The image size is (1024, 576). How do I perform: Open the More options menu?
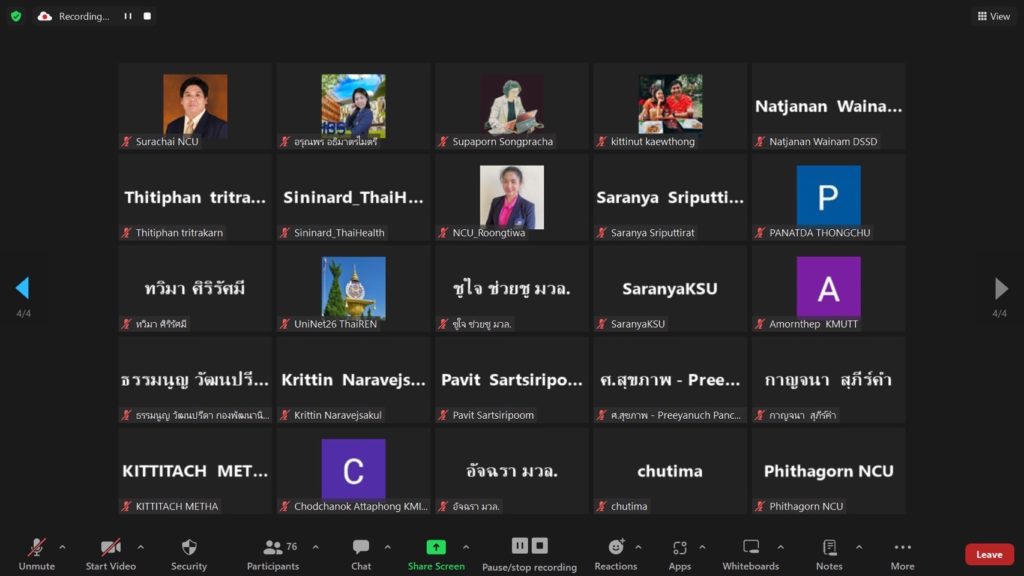[902, 548]
